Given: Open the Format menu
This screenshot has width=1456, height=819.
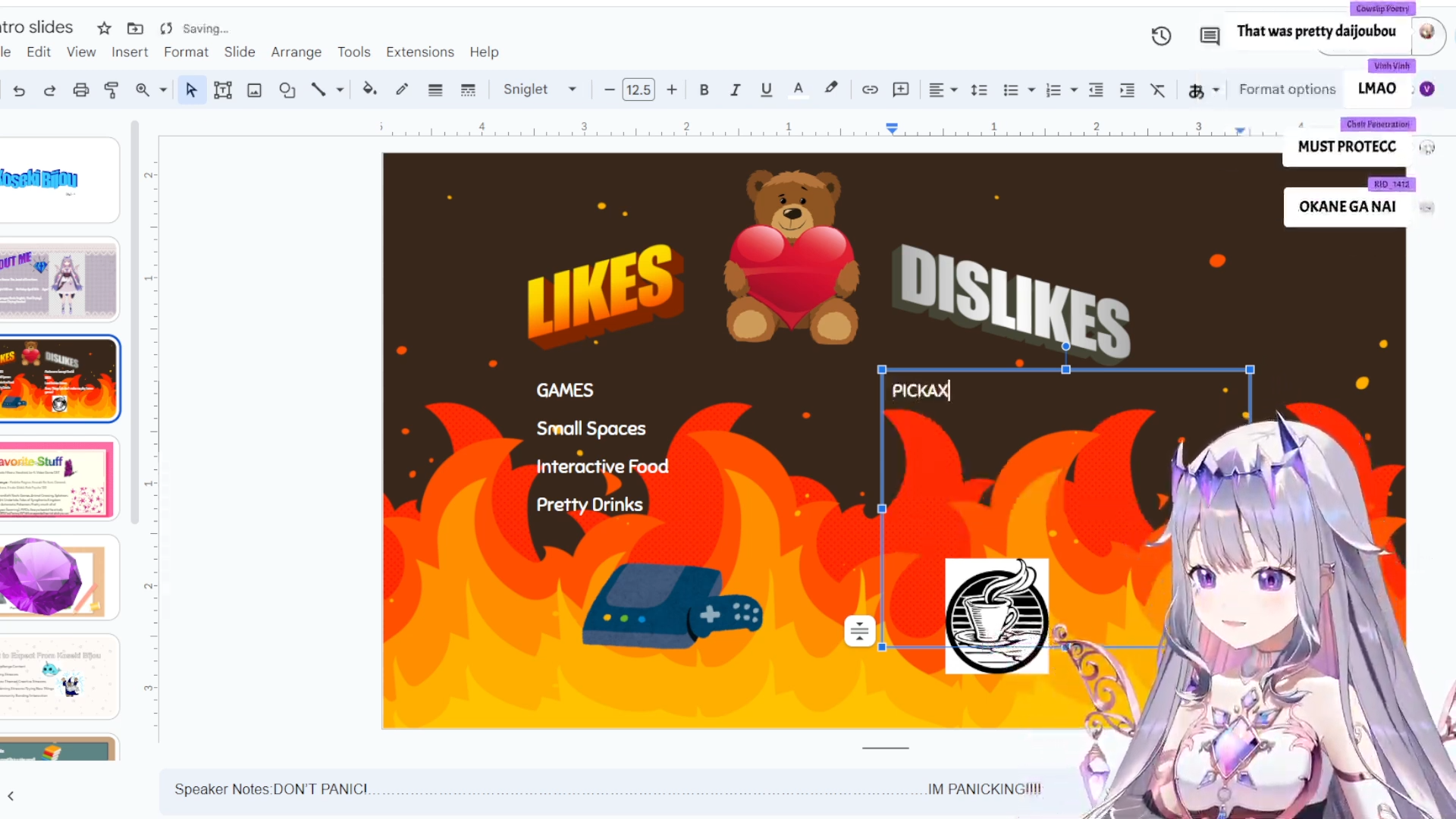Looking at the screenshot, I should pos(186,52).
